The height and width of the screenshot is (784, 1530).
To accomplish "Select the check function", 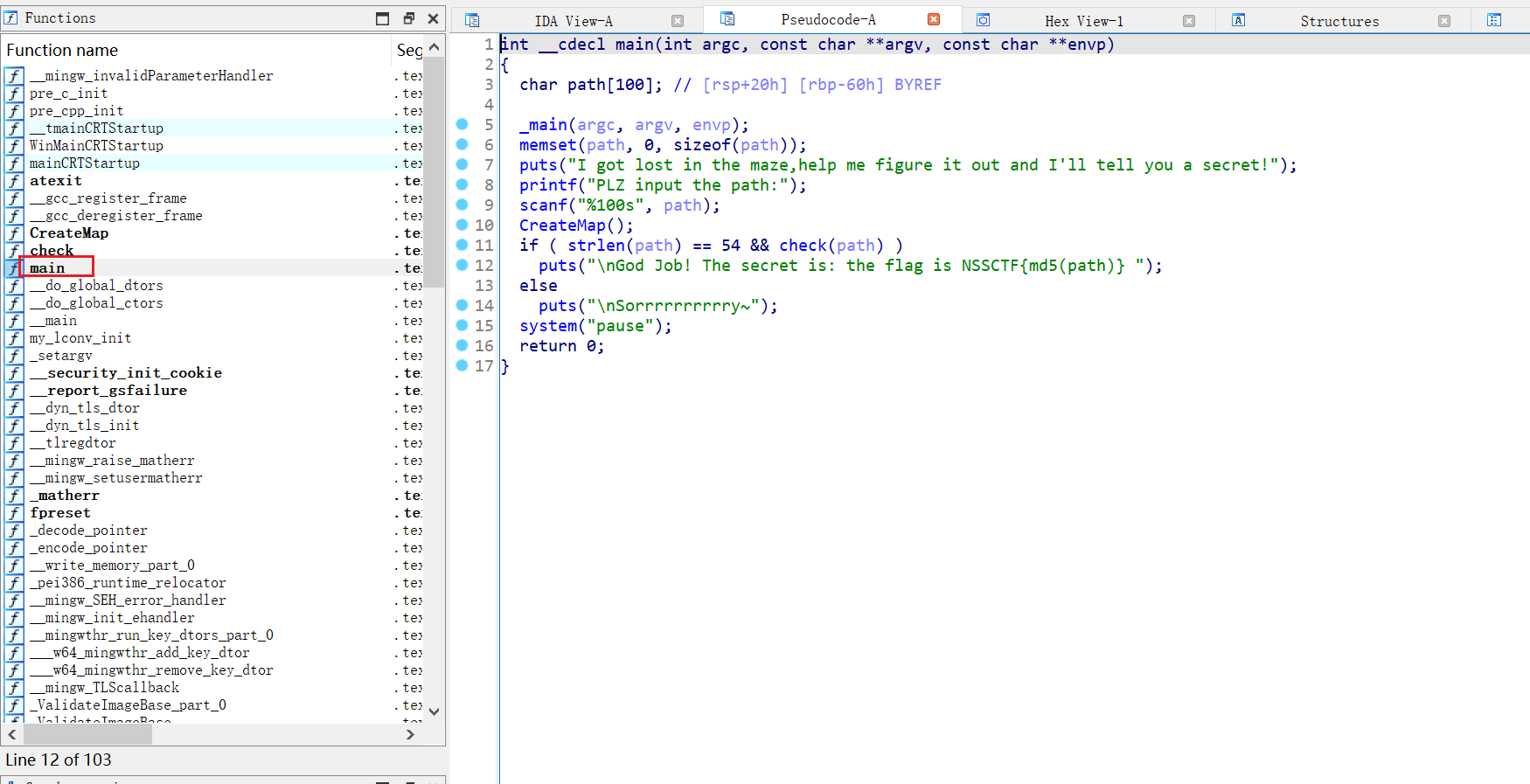I will coord(52,251).
